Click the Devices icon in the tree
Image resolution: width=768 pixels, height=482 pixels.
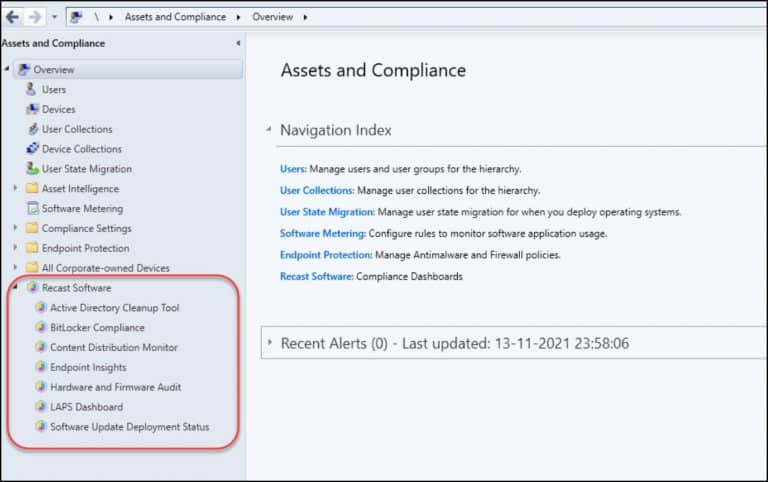point(32,109)
